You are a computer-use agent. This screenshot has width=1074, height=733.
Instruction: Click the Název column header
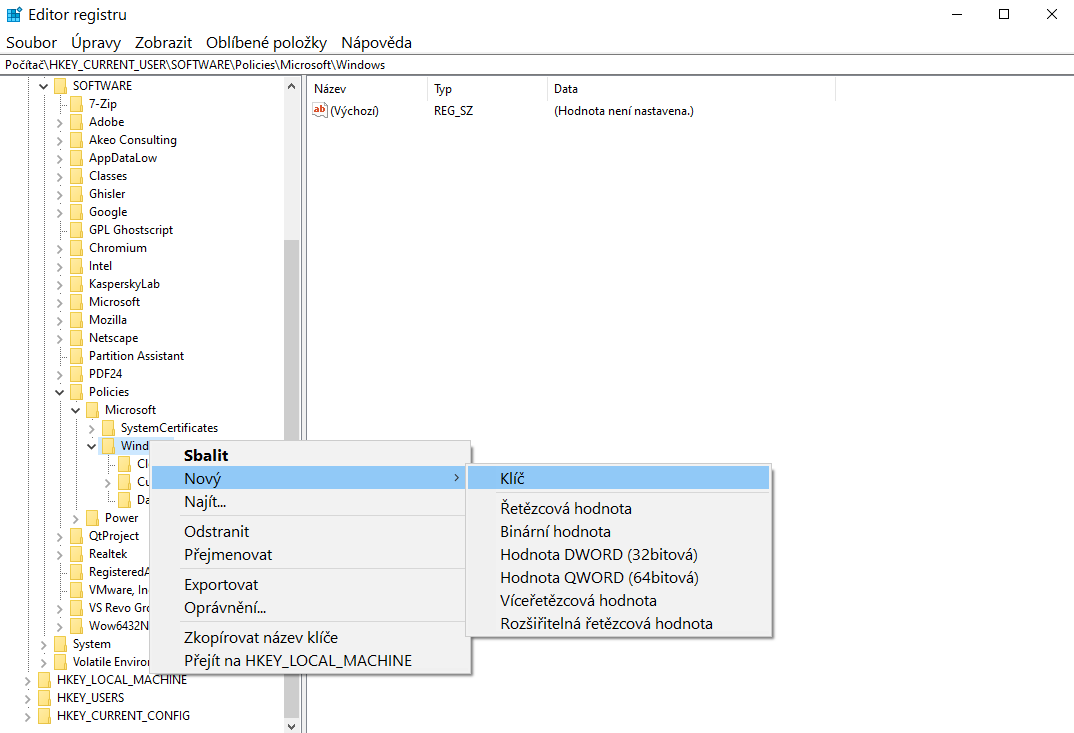point(330,89)
